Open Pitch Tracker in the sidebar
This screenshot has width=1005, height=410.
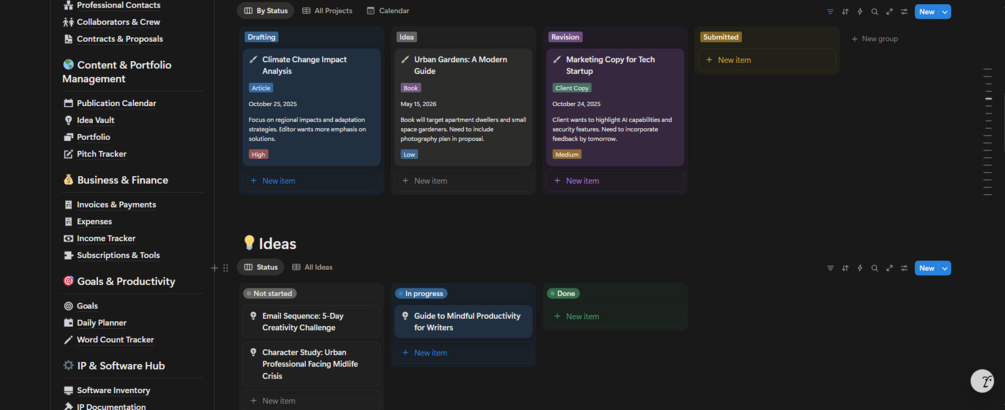pyautogui.click(x=101, y=154)
